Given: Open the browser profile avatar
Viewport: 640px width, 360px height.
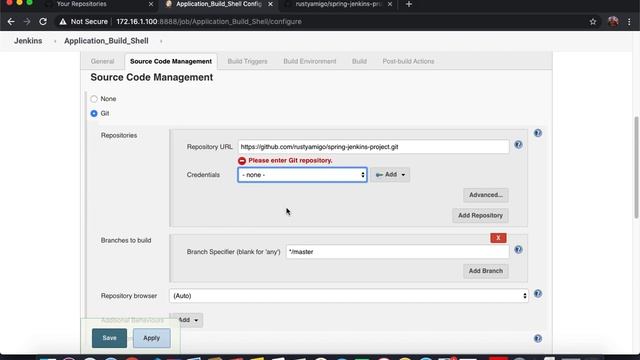Looking at the screenshot, I should click(613, 22).
